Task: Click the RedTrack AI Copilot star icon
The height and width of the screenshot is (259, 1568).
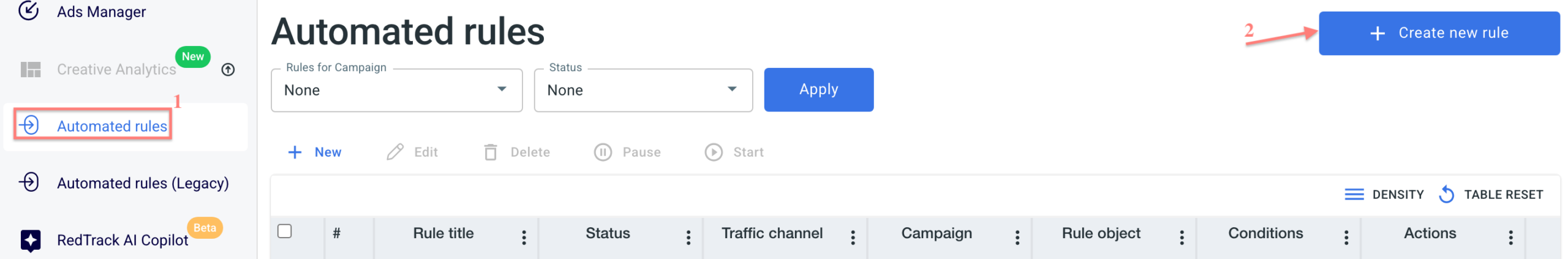Action: (x=31, y=240)
